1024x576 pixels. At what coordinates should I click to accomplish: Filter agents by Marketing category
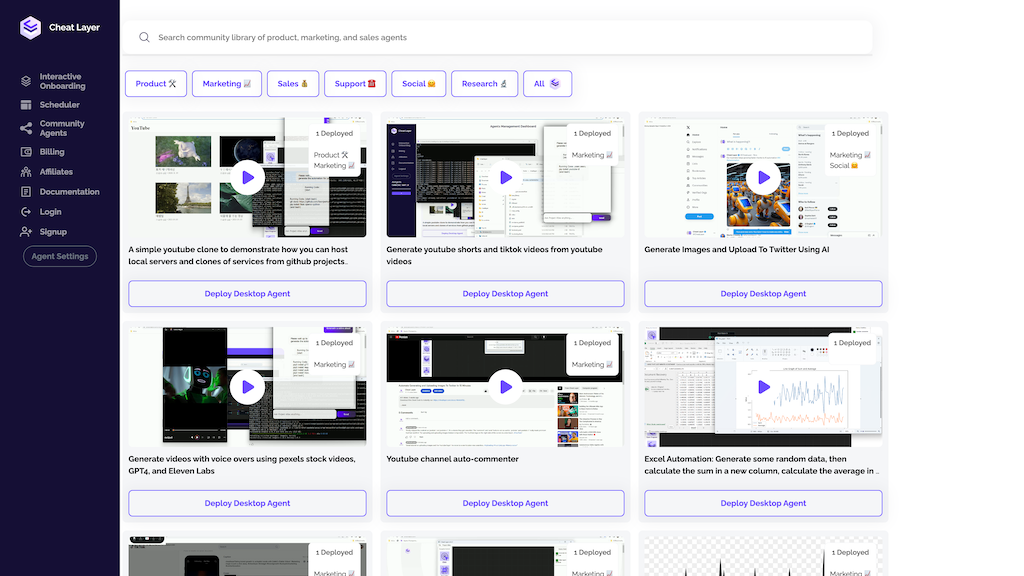[x=226, y=84]
